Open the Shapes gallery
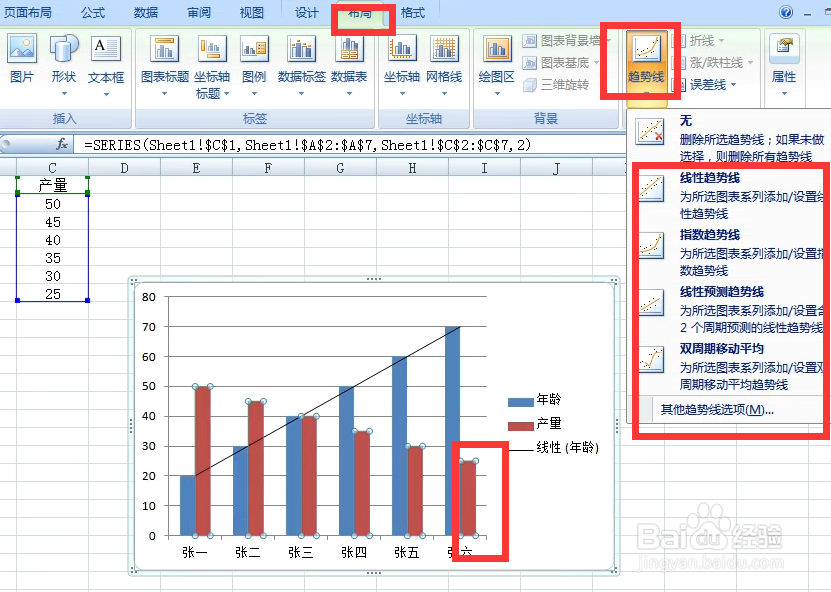This screenshot has width=831, height=592. [64, 65]
